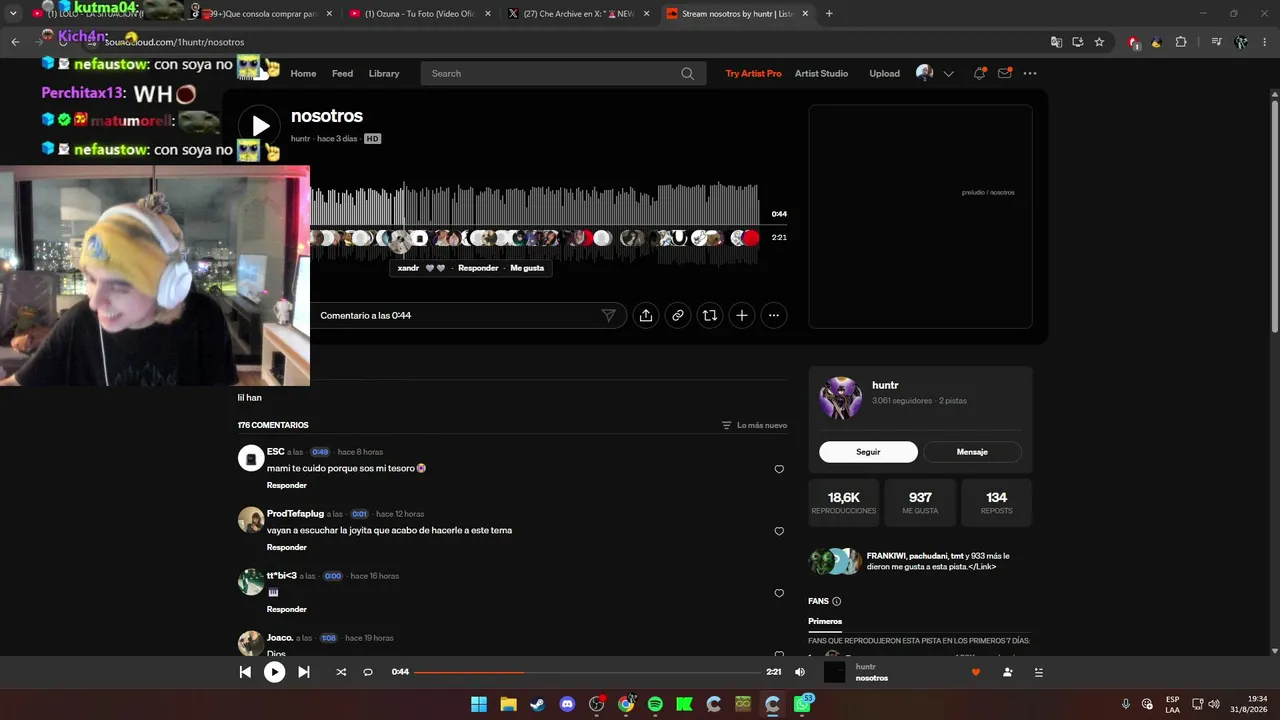This screenshot has height=720, width=1280.
Task: Open the Upload page
Action: tap(884, 73)
